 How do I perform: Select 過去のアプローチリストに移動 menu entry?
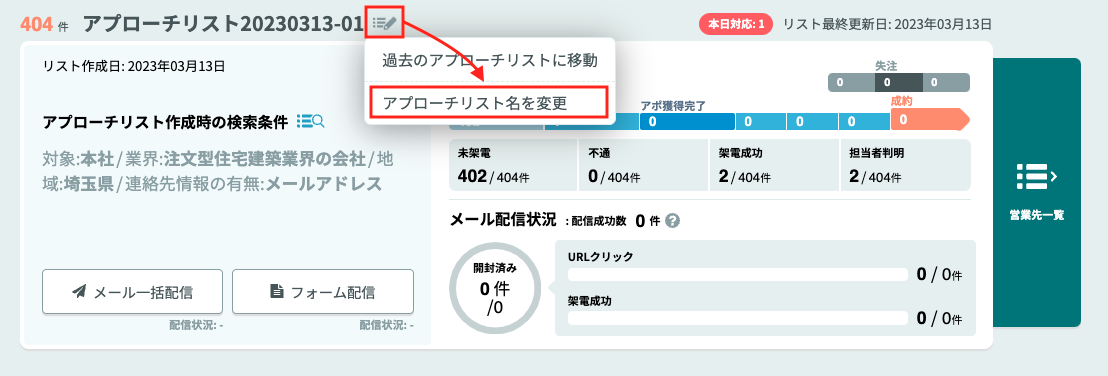tap(490, 61)
